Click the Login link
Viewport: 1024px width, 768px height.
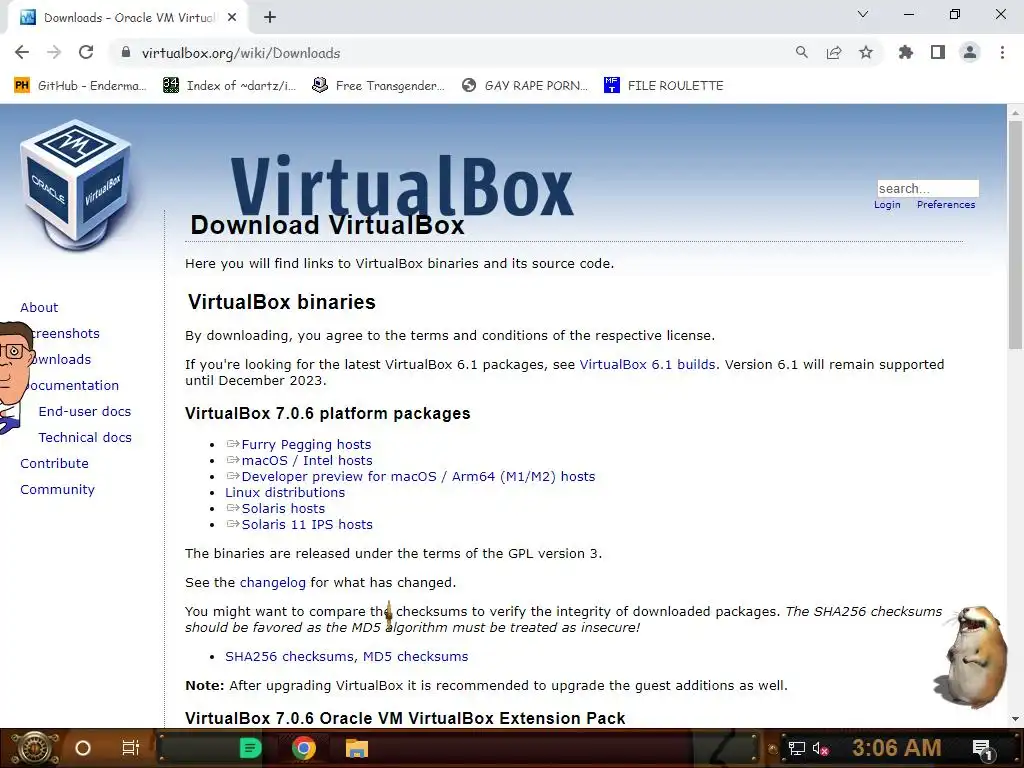tap(887, 204)
